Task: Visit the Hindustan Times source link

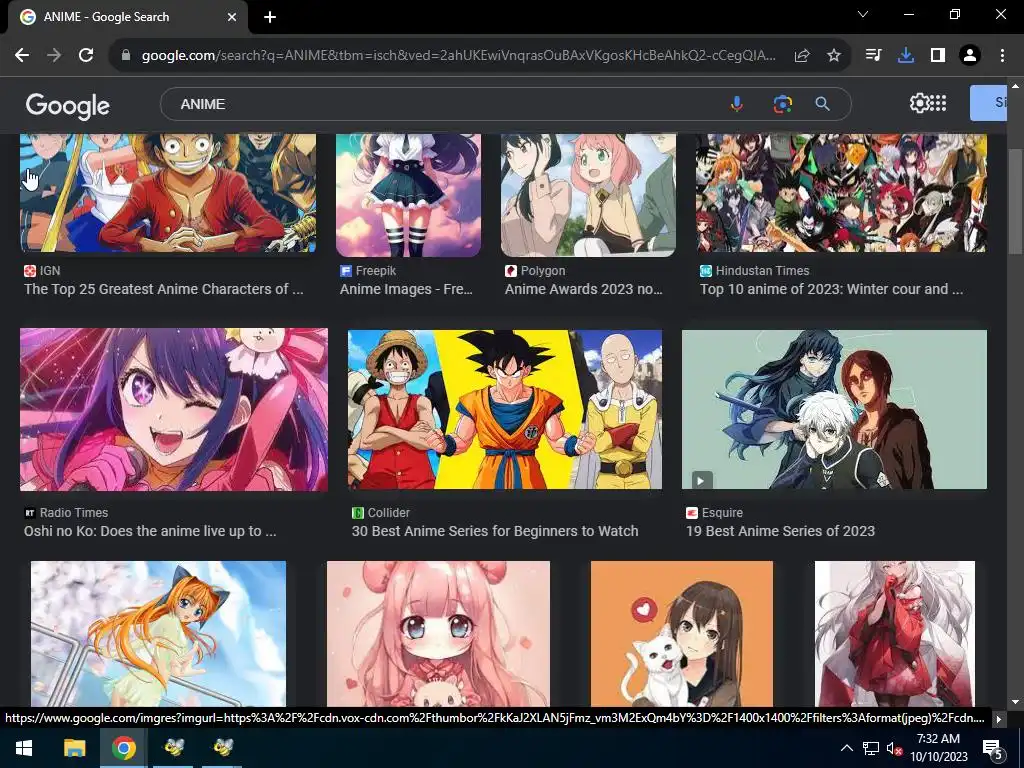Action: [754, 270]
